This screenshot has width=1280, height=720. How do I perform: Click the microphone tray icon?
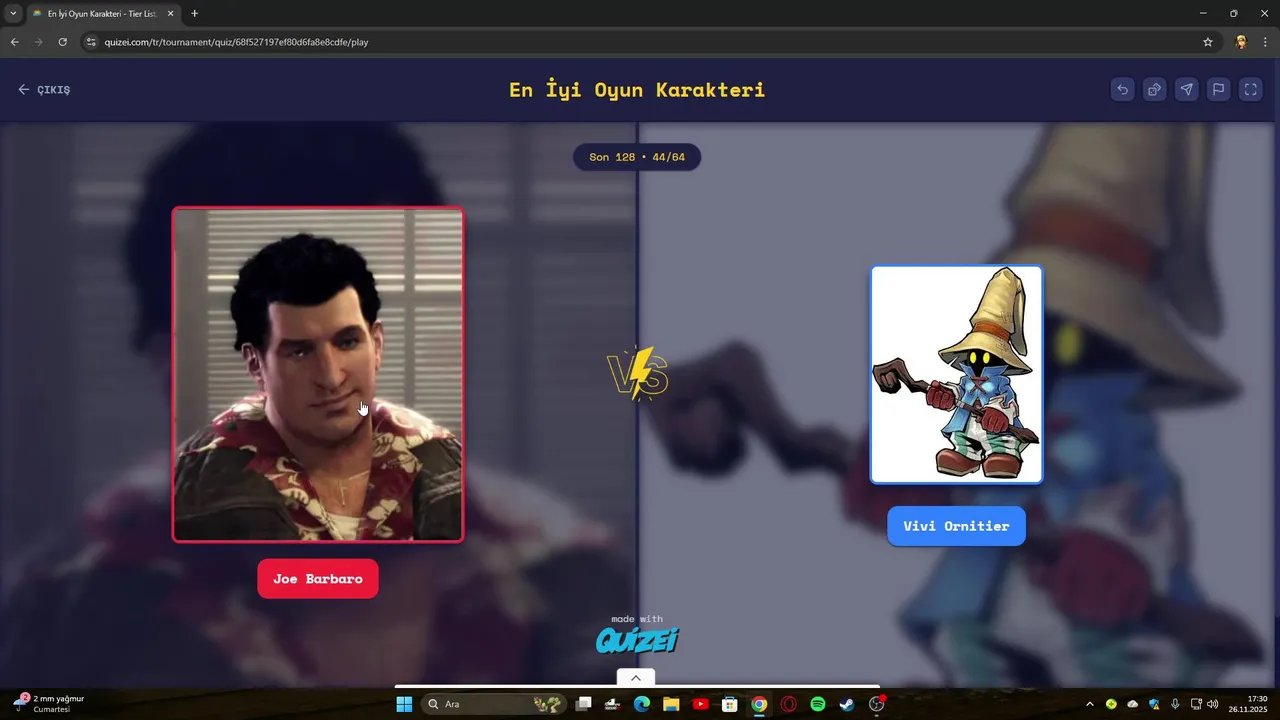(1175, 704)
